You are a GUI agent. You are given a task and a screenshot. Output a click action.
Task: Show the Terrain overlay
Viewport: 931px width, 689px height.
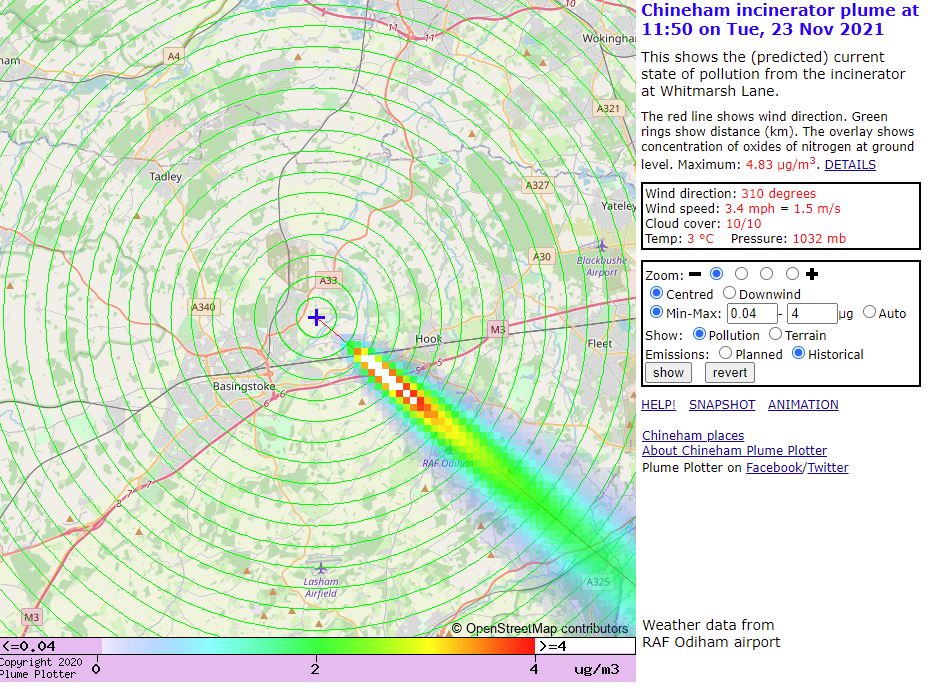(x=775, y=334)
